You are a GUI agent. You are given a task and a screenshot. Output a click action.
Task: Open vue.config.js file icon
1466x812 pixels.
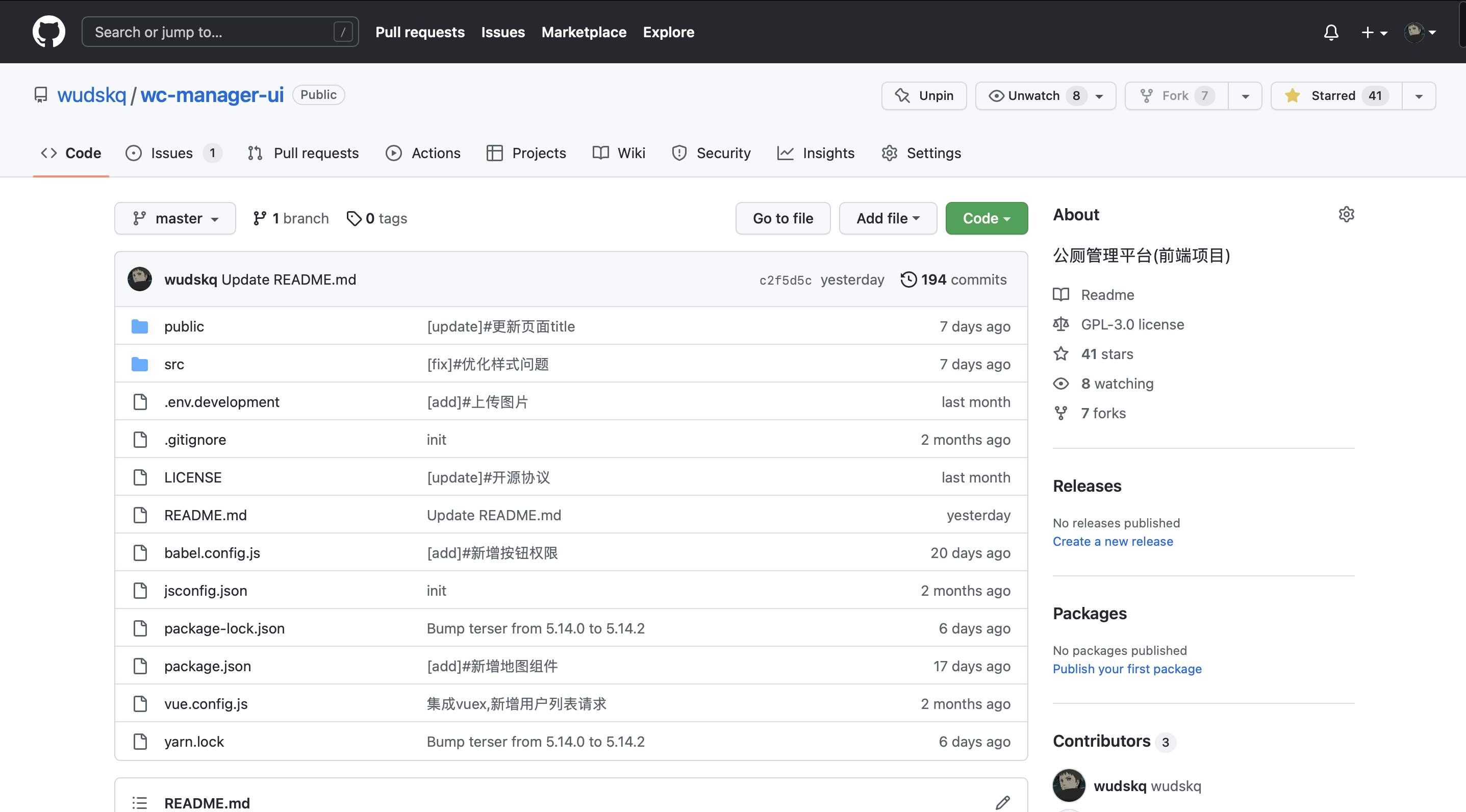(140, 704)
